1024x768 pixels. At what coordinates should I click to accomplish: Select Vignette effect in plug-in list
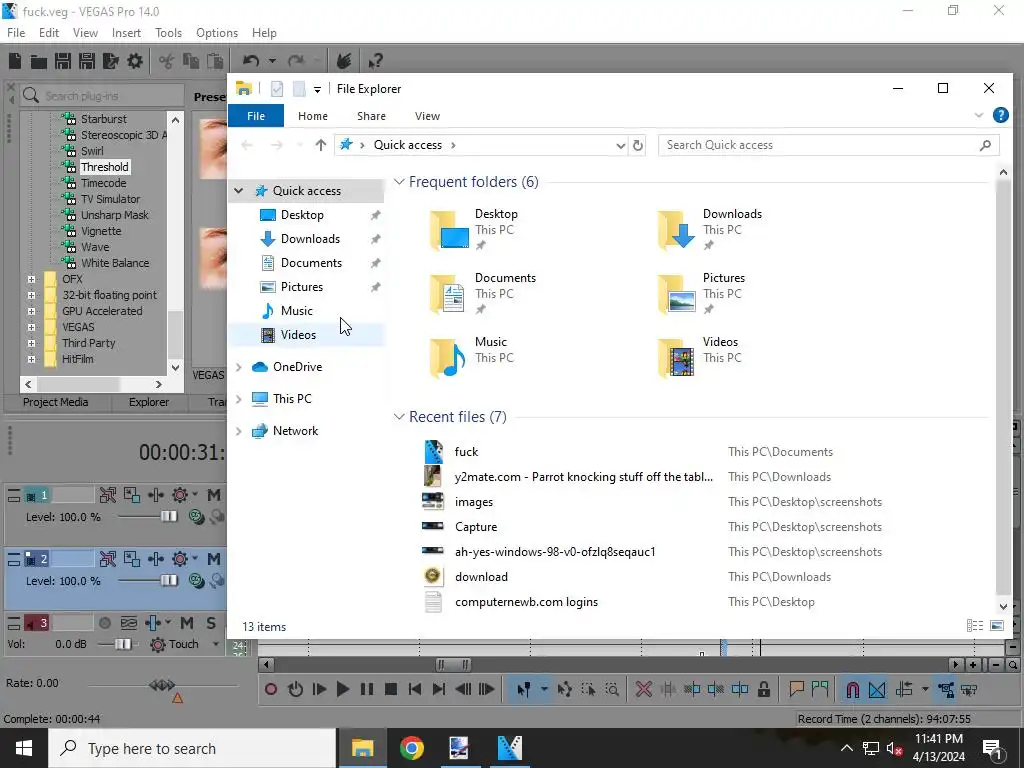point(101,231)
